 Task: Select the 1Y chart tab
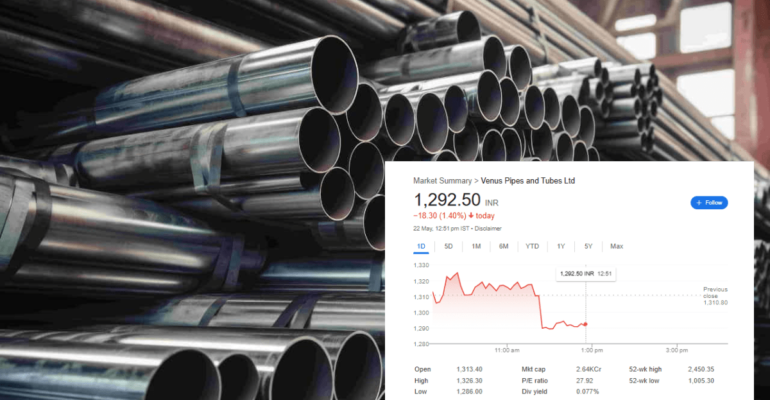point(561,246)
